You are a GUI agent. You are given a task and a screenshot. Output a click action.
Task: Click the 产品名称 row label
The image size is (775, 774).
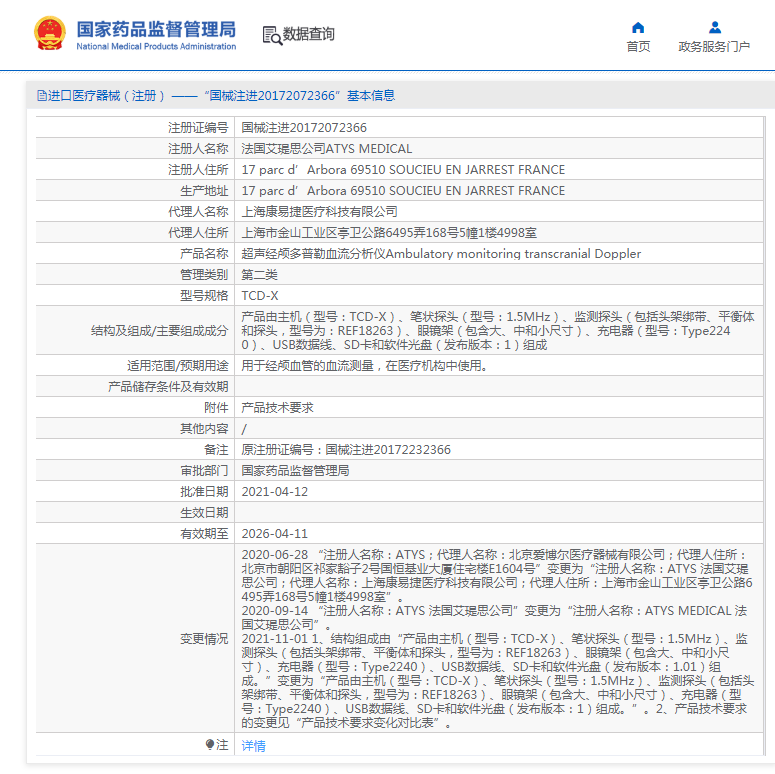pos(204,254)
